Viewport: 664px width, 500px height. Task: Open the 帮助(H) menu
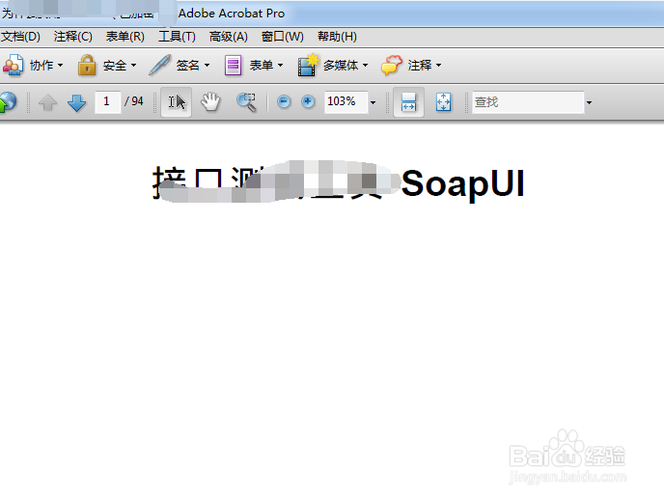(337, 37)
